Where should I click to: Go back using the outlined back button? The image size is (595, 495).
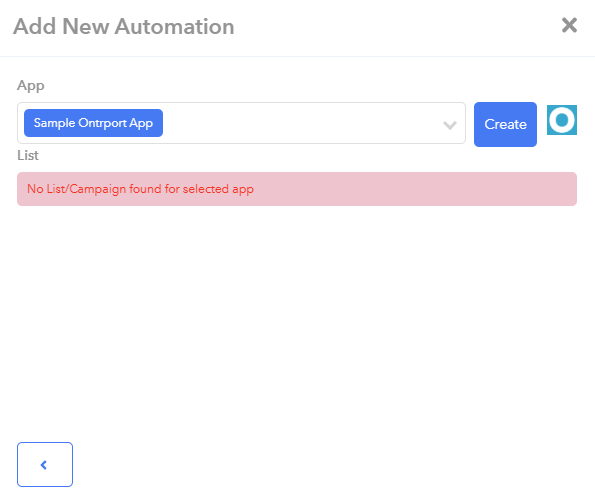[x=45, y=464]
